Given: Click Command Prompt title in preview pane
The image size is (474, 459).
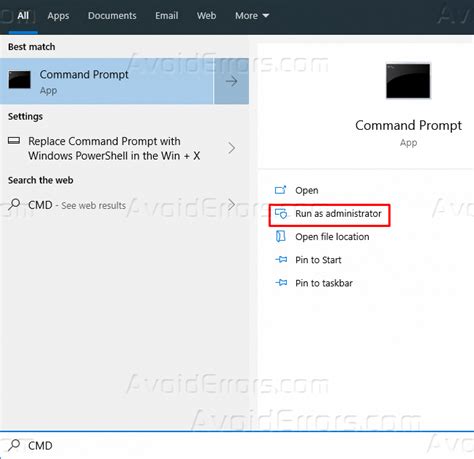Looking at the screenshot, I should pyautogui.click(x=408, y=125).
